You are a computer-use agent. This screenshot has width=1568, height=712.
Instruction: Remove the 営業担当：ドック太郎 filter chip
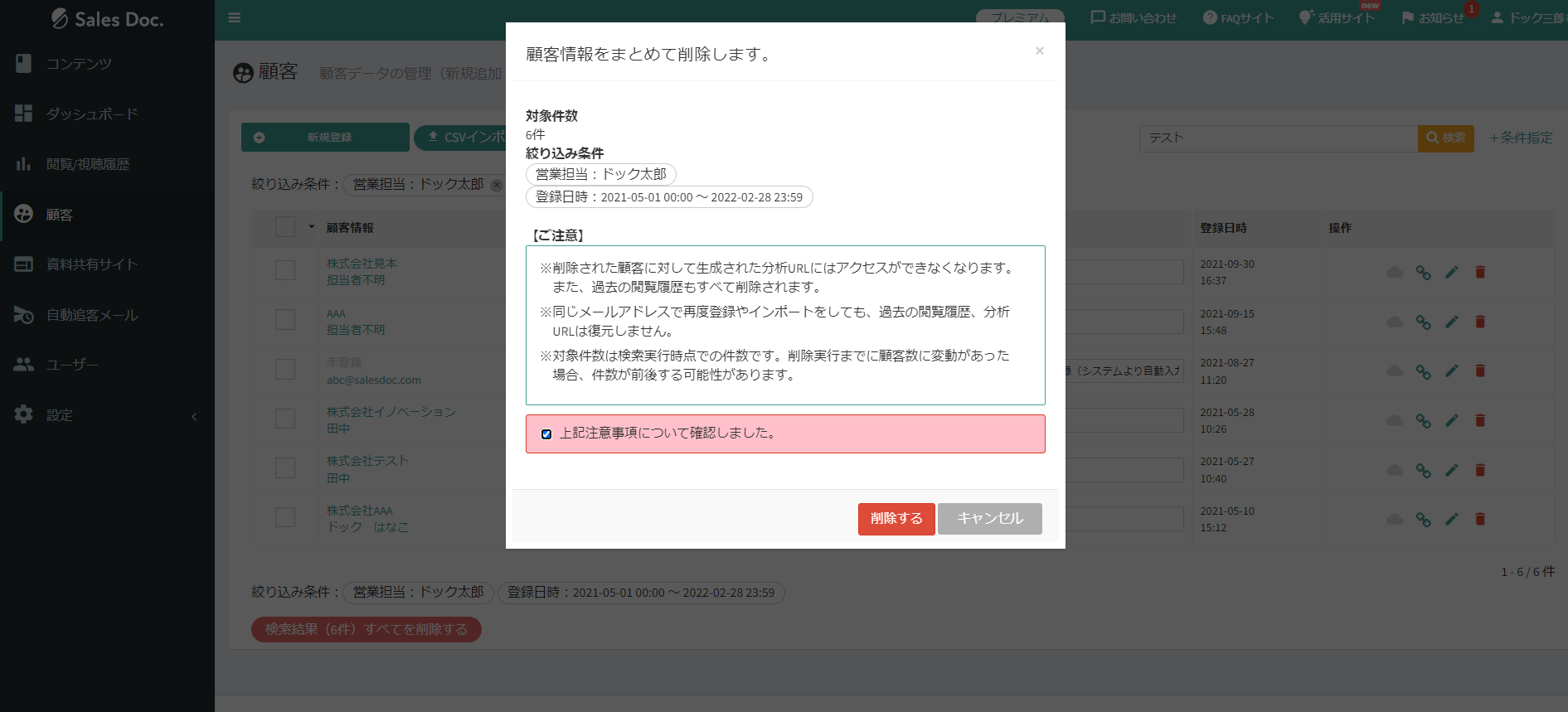496,185
